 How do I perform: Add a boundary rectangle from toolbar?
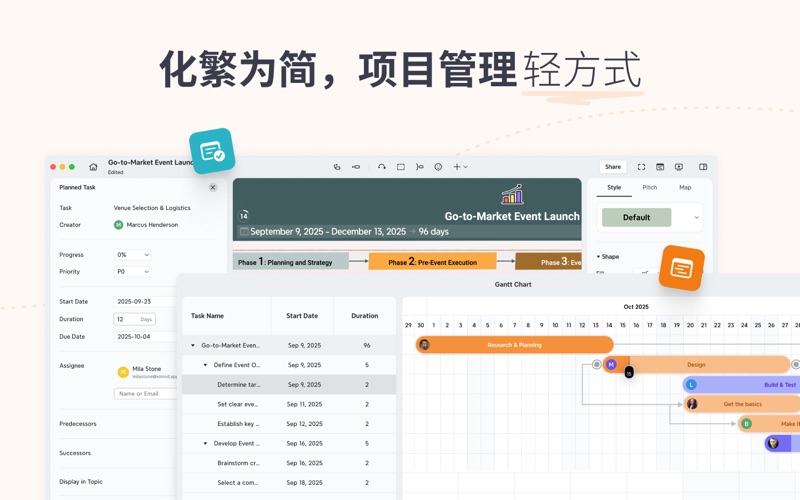point(401,167)
